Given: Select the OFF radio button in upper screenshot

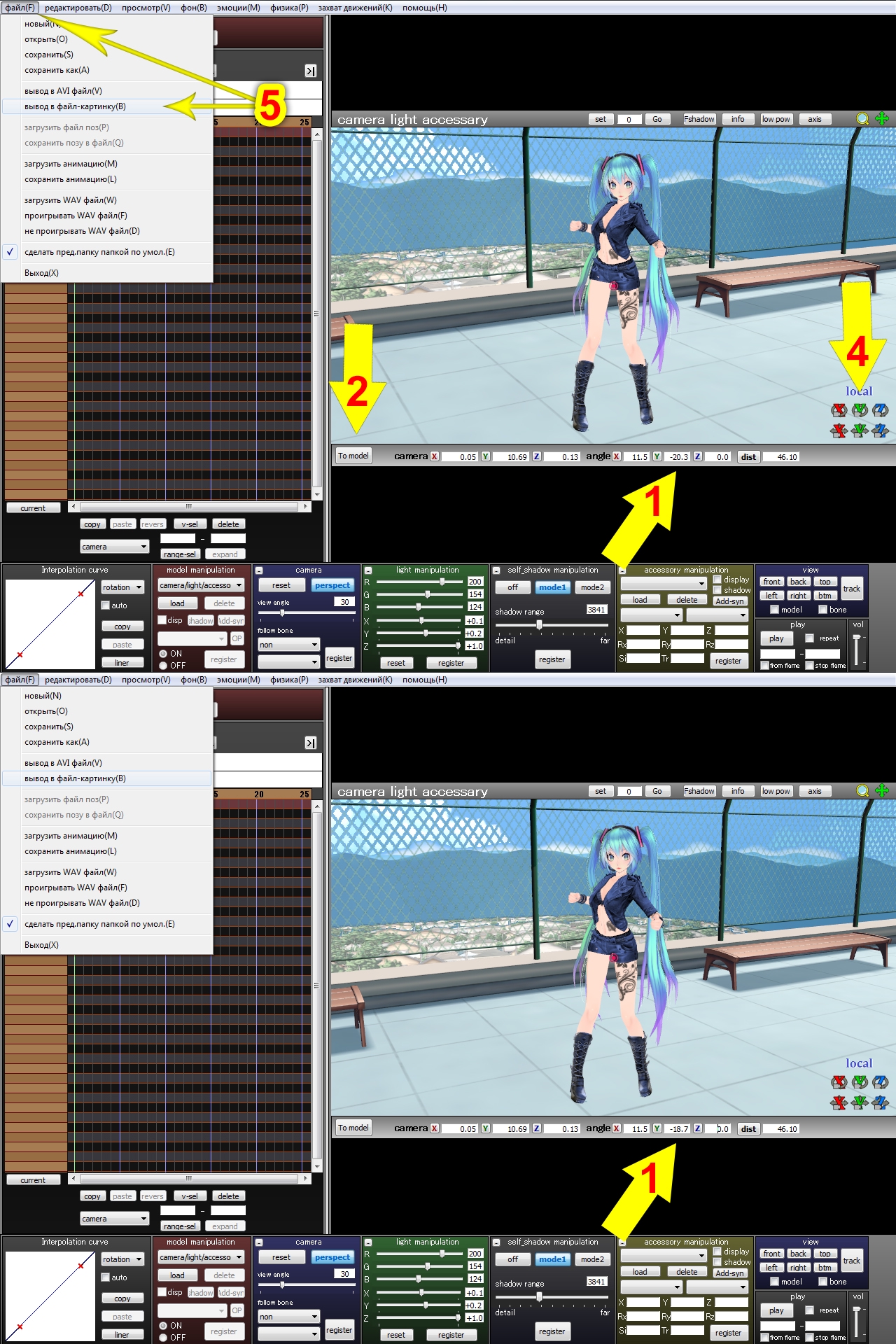Looking at the screenshot, I should tap(163, 666).
